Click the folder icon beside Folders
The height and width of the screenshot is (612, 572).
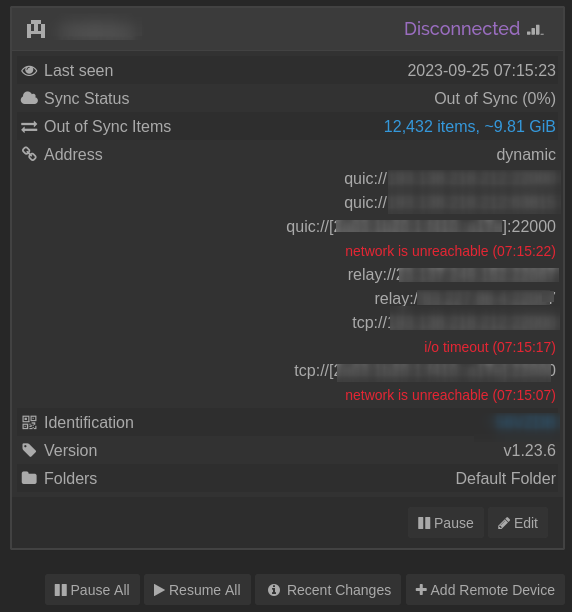[29, 478]
